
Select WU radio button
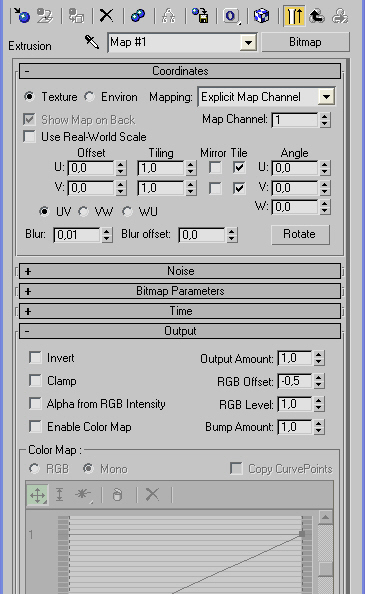tap(127, 211)
